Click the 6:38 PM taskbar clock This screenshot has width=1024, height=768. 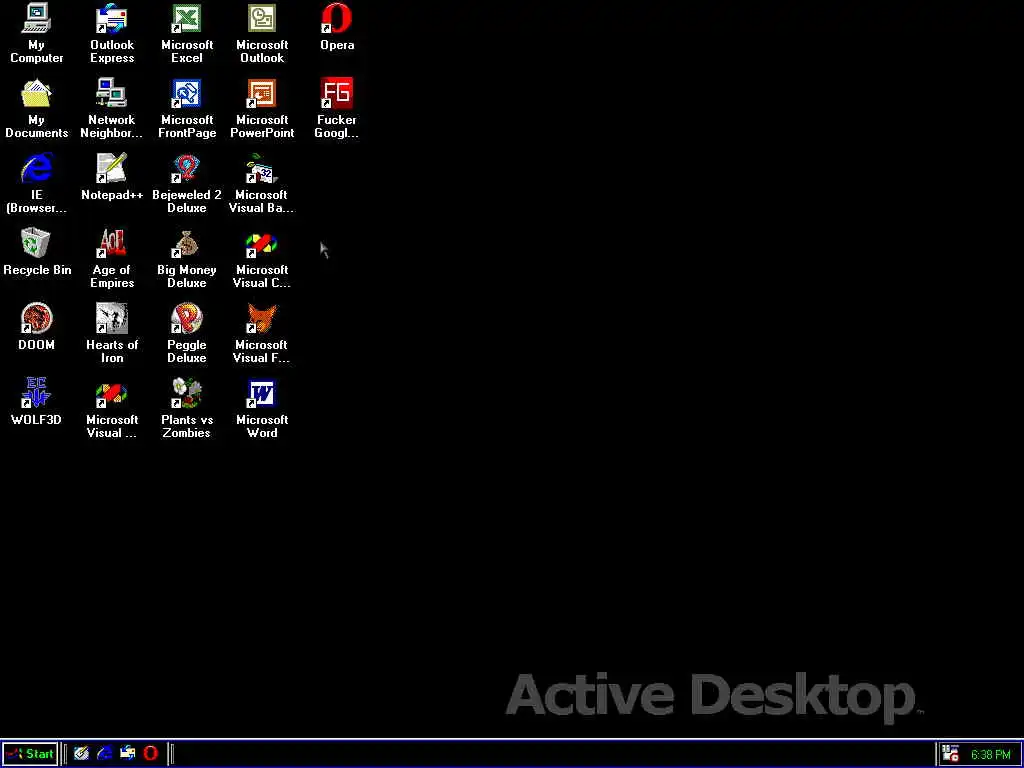pos(991,755)
